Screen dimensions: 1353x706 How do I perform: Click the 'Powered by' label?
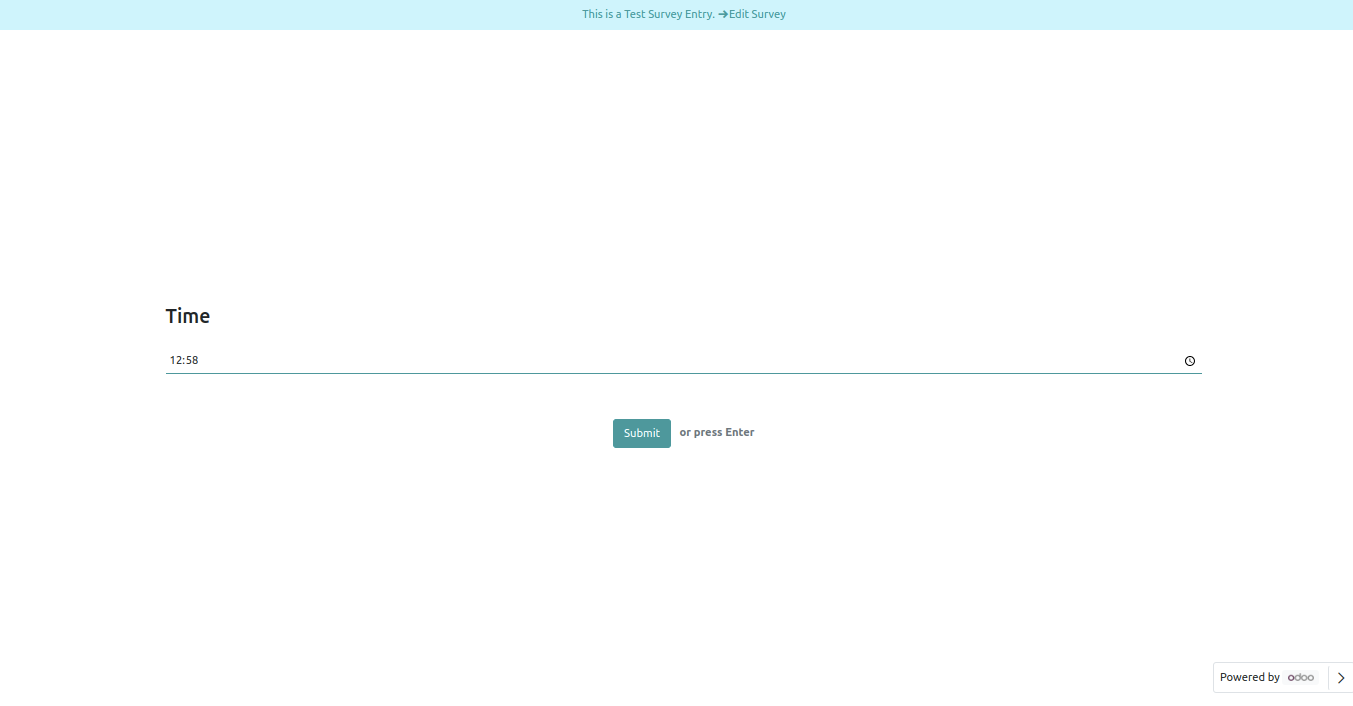tap(1250, 677)
